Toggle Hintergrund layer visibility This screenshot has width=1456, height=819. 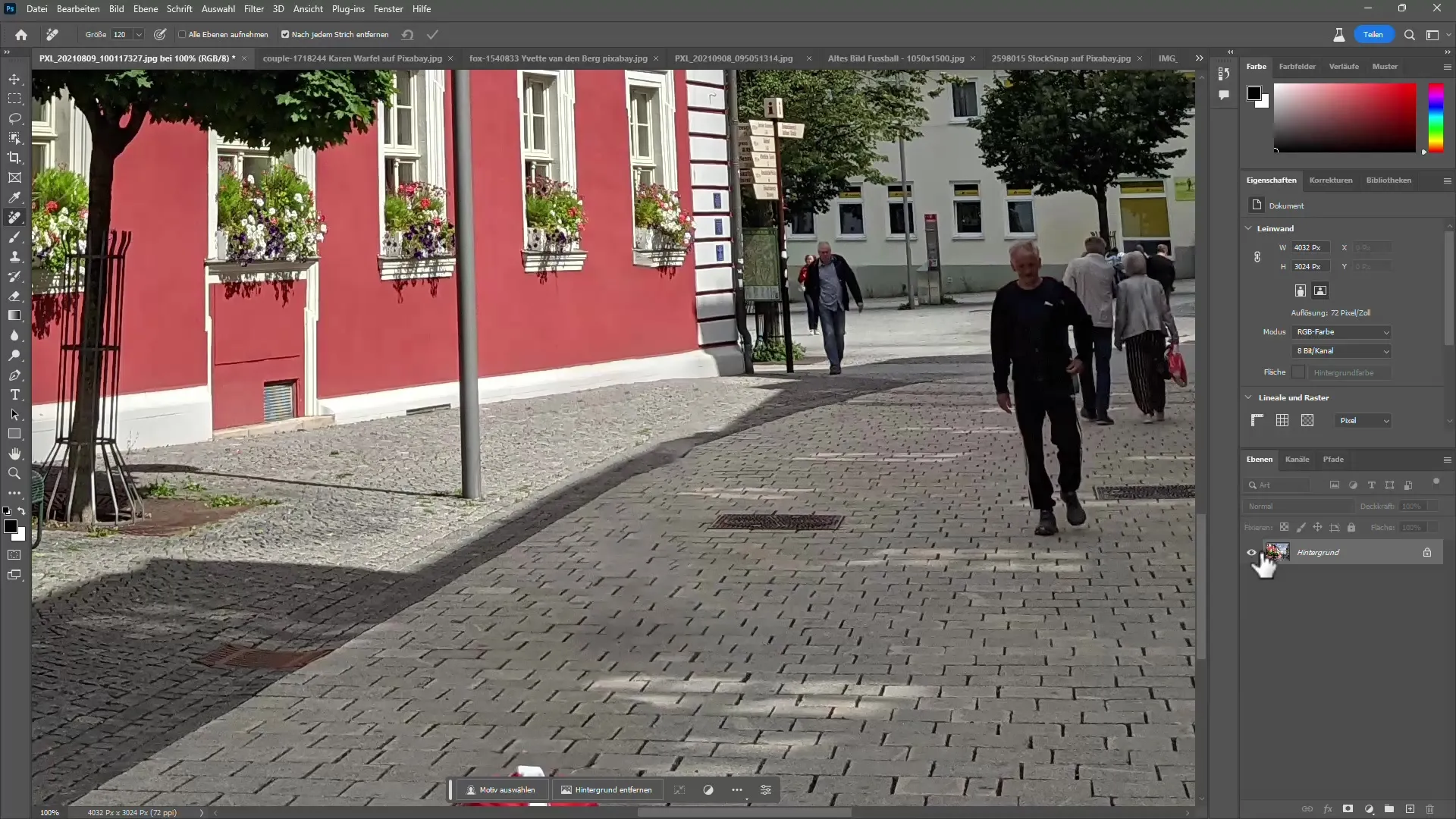1253,552
